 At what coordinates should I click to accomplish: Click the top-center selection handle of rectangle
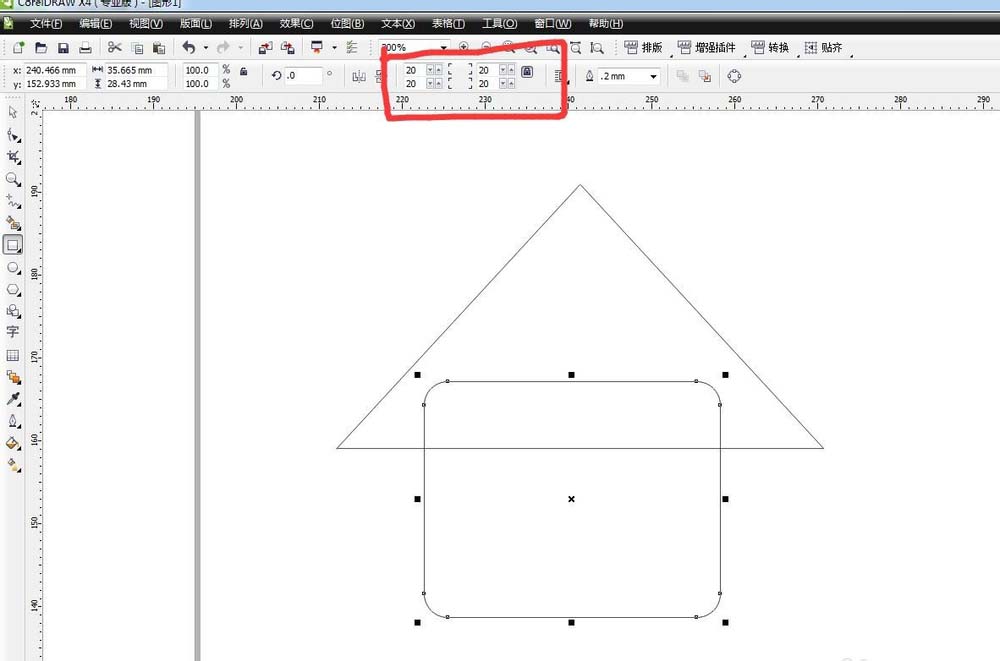571,375
